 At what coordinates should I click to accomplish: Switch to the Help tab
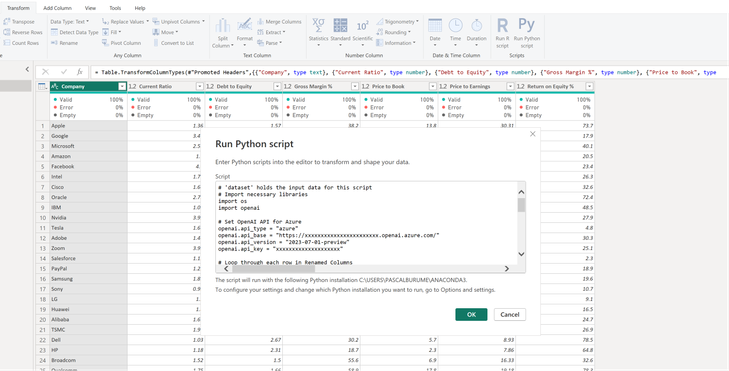click(140, 8)
